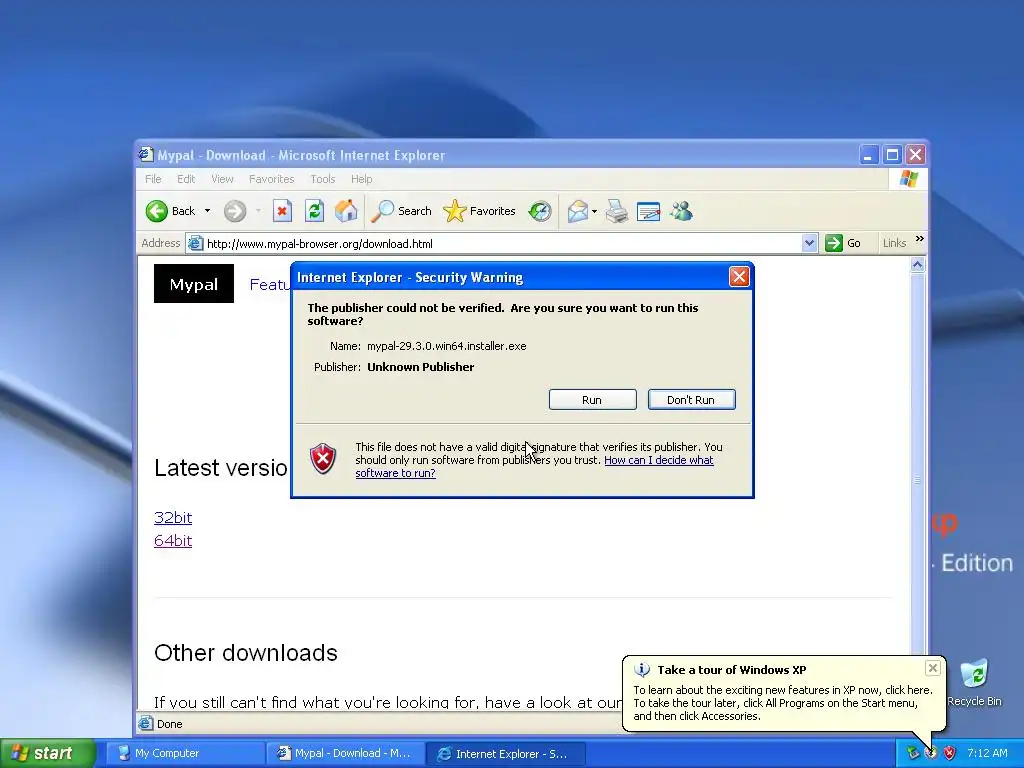This screenshot has height=768, width=1024.
Task: Switch to My Computer taskbar button
Action: (x=184, y=753)
